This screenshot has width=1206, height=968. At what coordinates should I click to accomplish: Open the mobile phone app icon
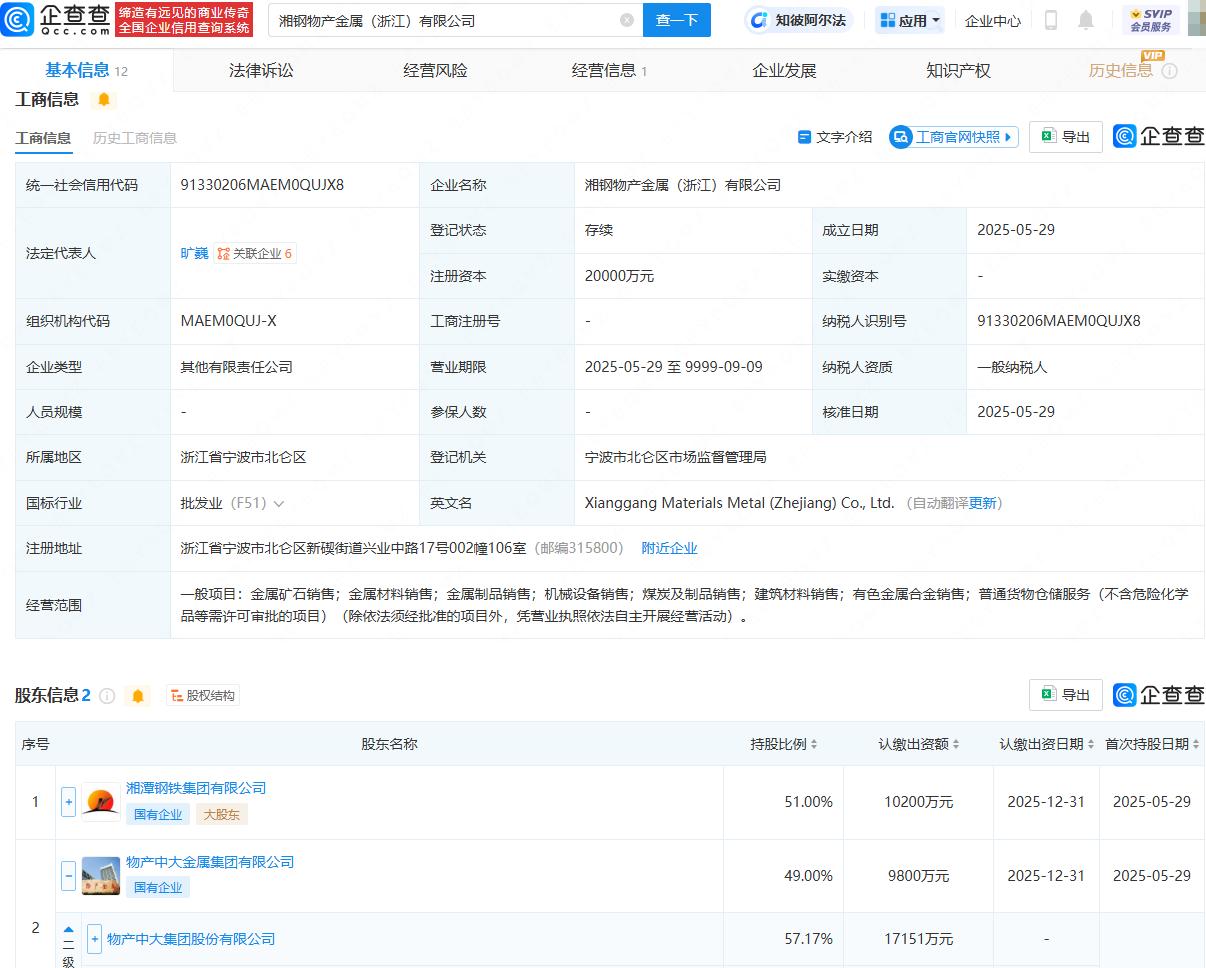(x=1051, y=20)
